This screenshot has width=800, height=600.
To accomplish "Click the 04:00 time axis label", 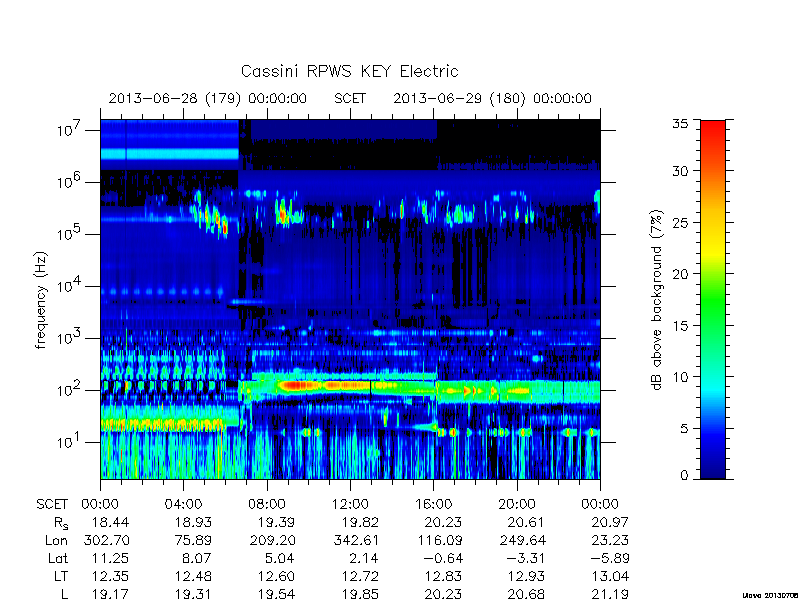I will coord(183,505).
